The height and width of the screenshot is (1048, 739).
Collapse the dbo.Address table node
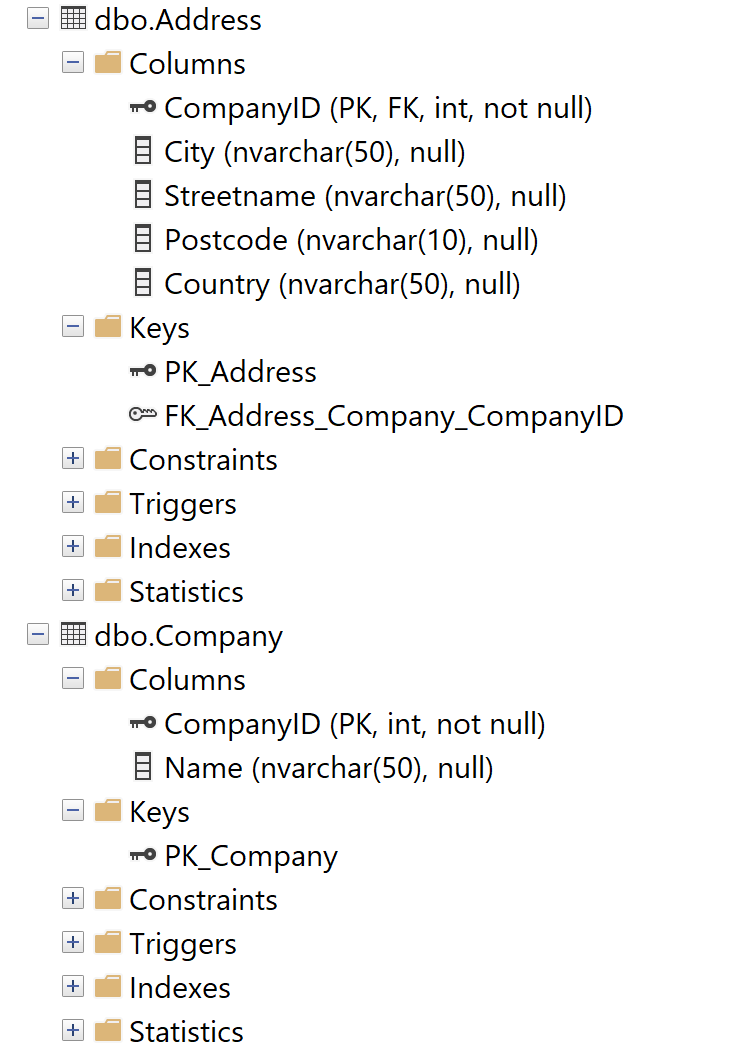pos(38,20)
